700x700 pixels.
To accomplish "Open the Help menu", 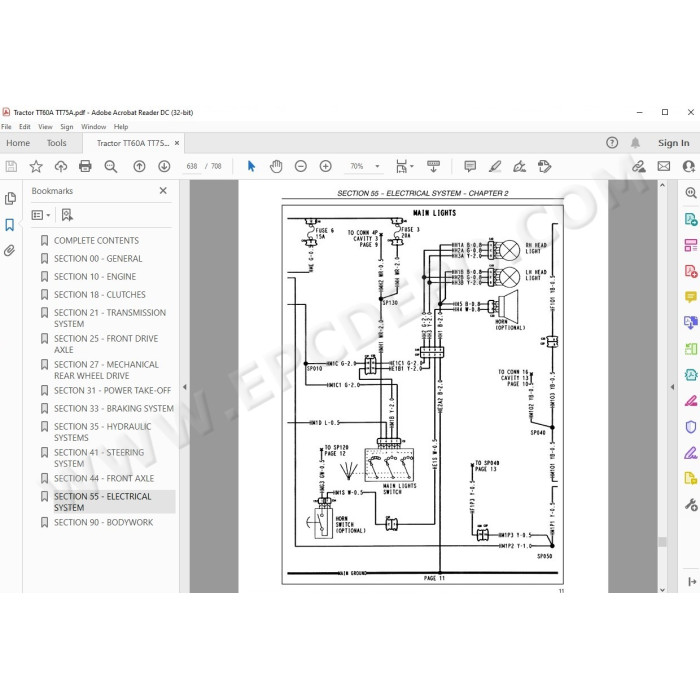I will [x=121, y=127].
